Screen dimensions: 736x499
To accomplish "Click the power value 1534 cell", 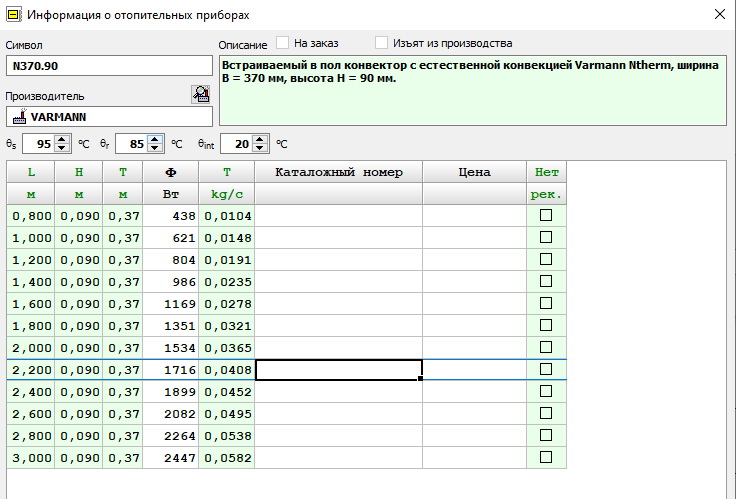I will [169, 347].
